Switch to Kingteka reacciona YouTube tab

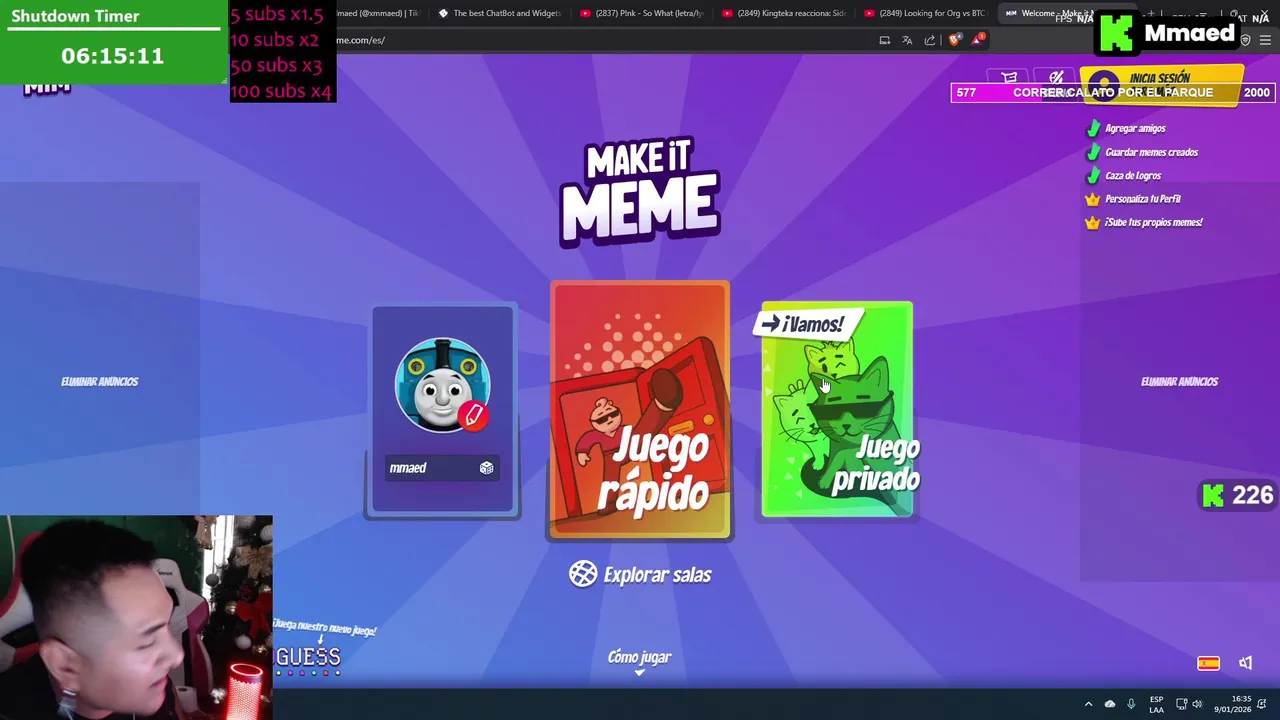(x=783, y=13)
